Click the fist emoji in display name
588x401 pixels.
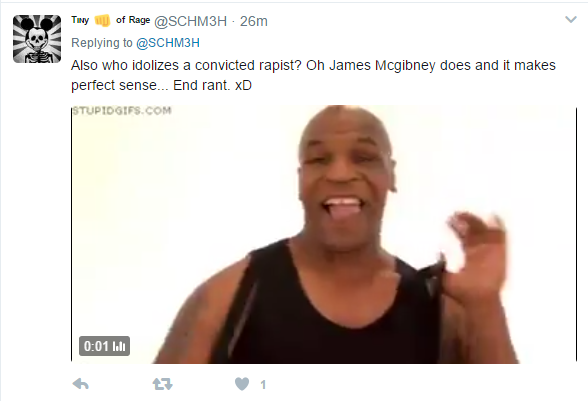coord(102,20)
